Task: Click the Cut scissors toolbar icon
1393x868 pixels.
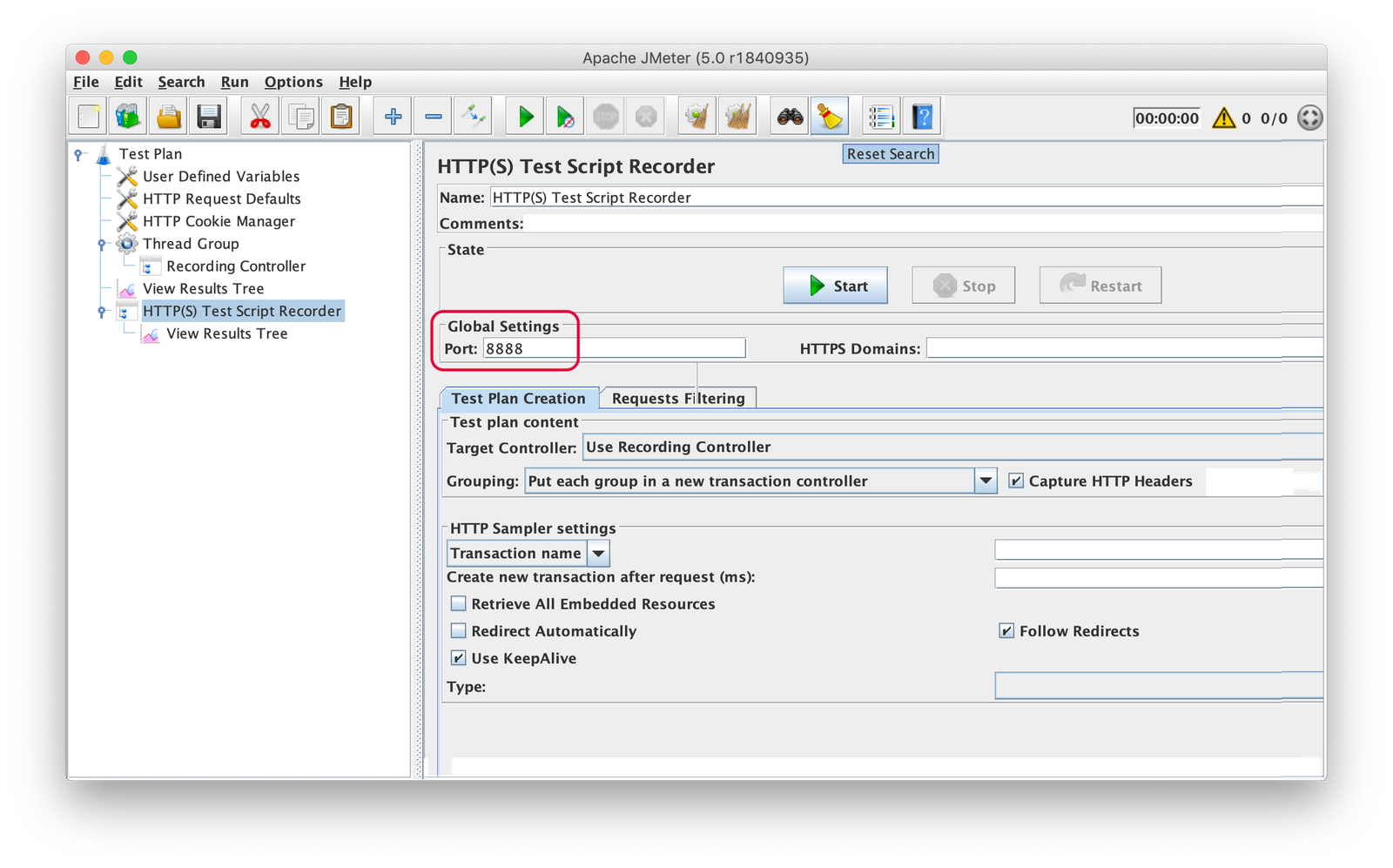Action: [x=259, y=117]
